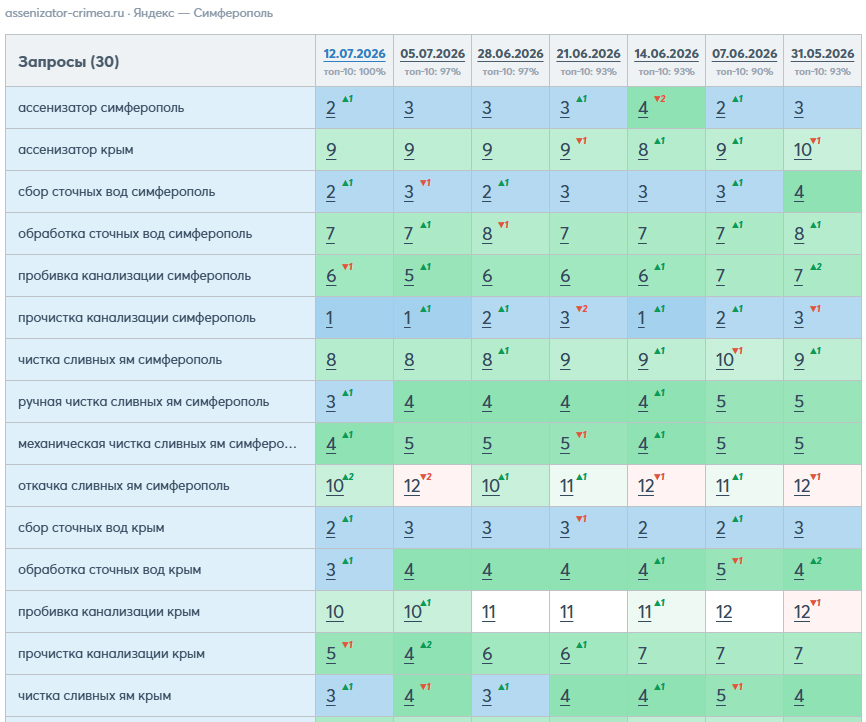Screen dimensions: 866x722
Task: Open position 10 for 'ассенизатор крым' on 31.05.2026
Action: pos(802,150)
